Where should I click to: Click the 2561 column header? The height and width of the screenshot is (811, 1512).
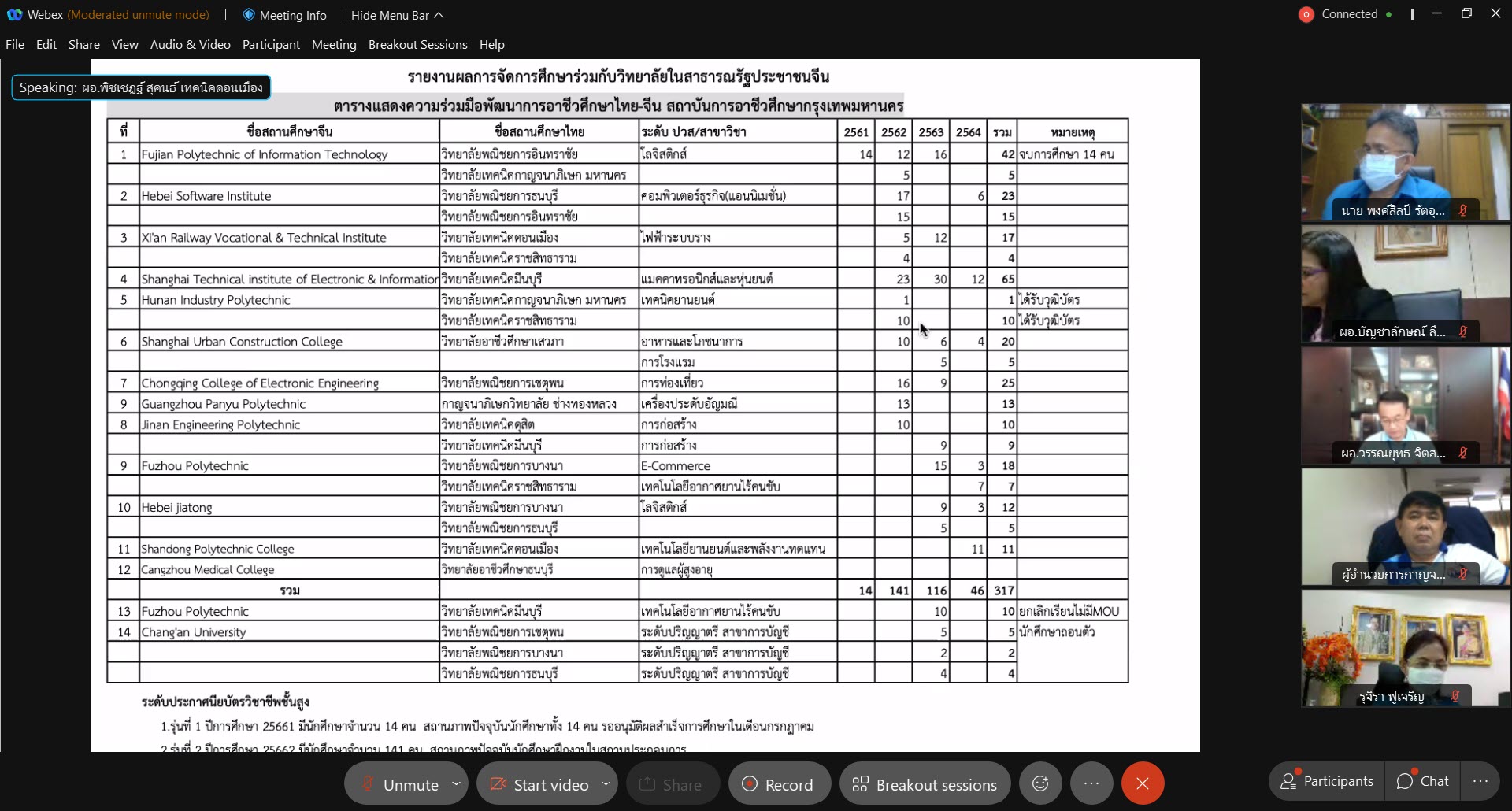click(856, 131)
